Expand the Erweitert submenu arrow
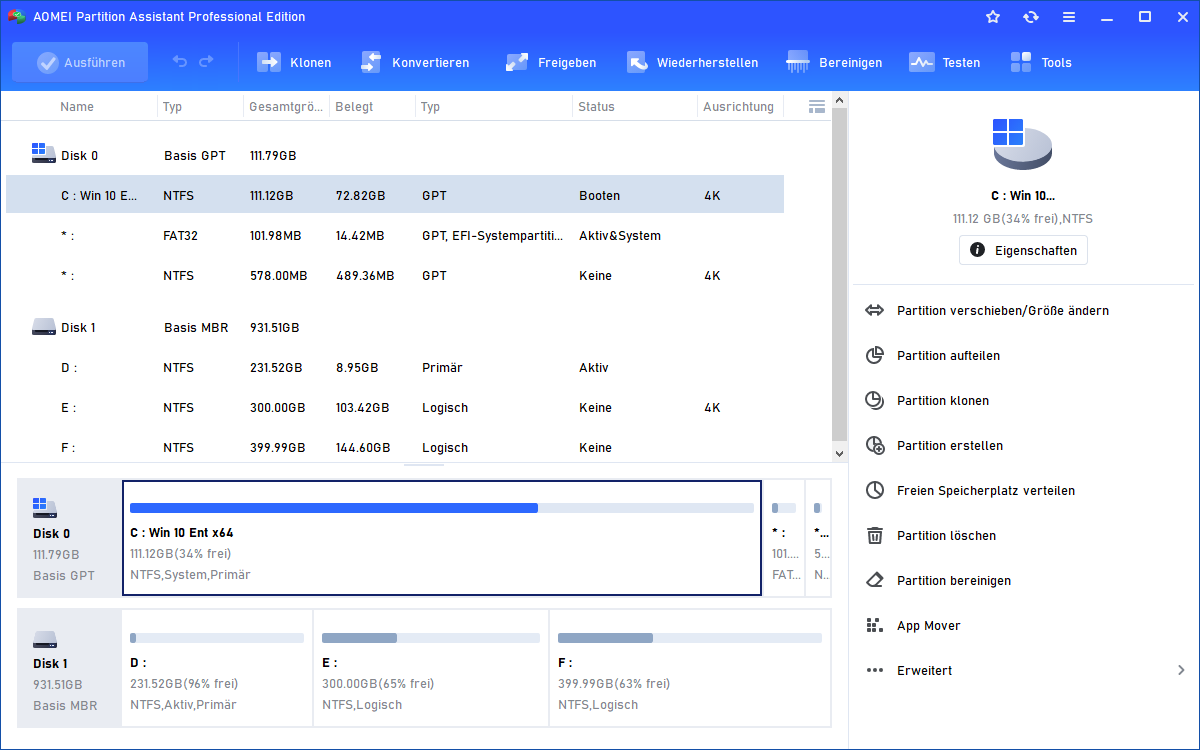This screenshot has width=1200, height=750. (x=1181, y=670)
